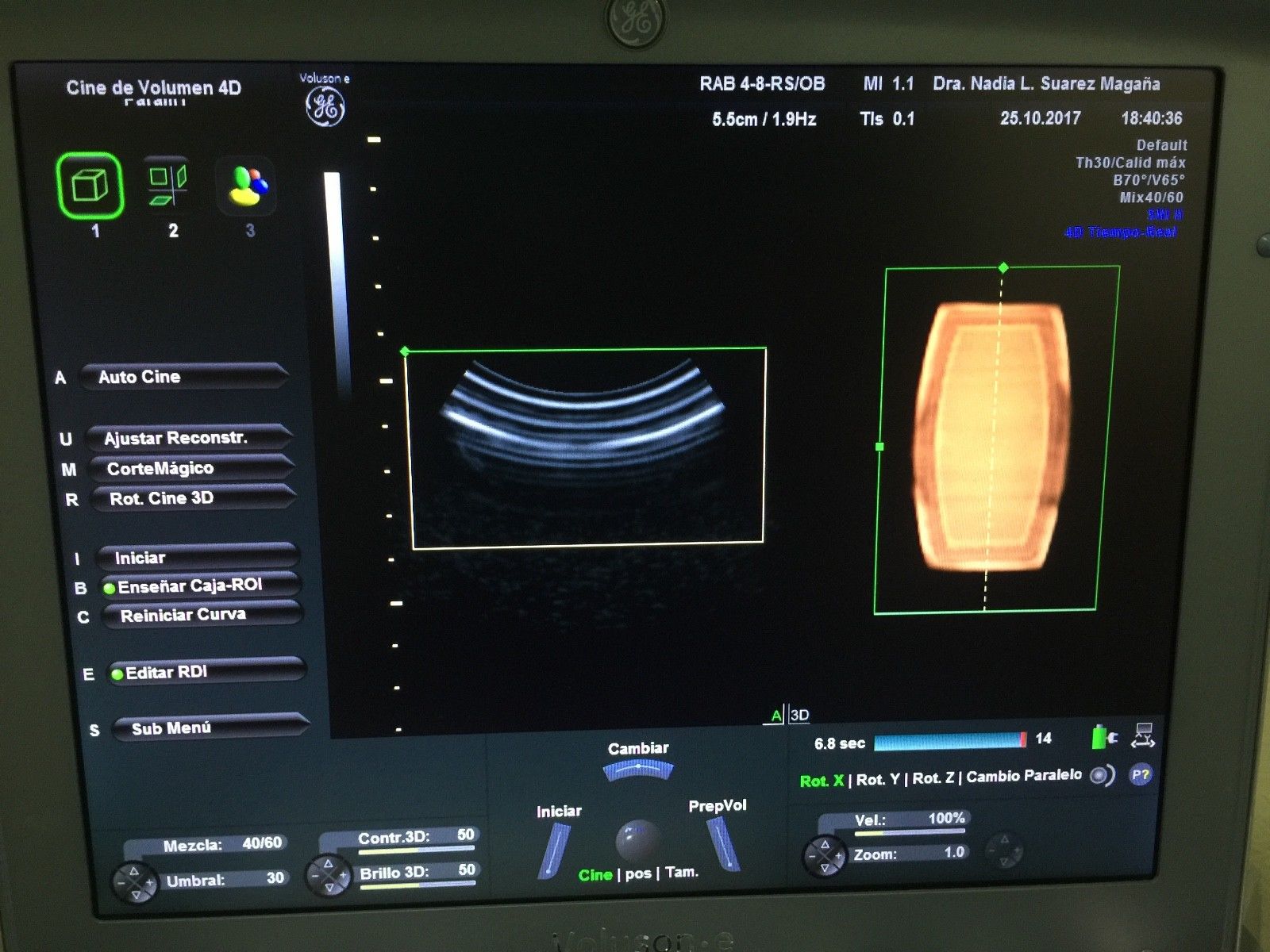Open the color render spheres icon

(x=248, y=185)
